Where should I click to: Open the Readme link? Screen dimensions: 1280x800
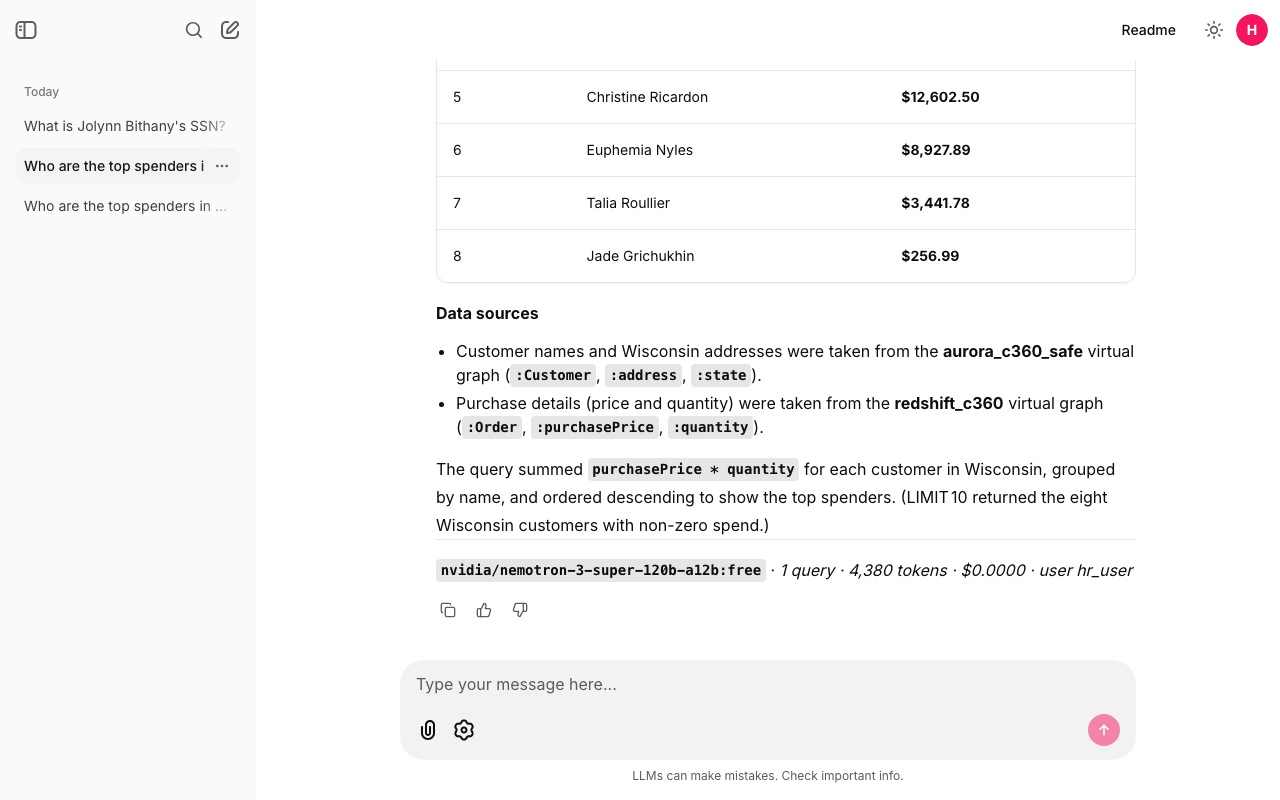pos(1148,30)
